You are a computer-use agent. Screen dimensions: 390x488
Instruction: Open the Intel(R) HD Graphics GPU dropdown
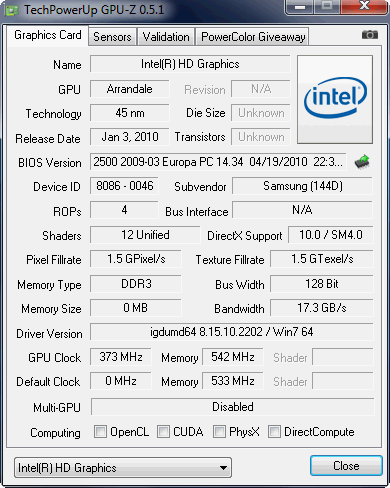(123, 468)
